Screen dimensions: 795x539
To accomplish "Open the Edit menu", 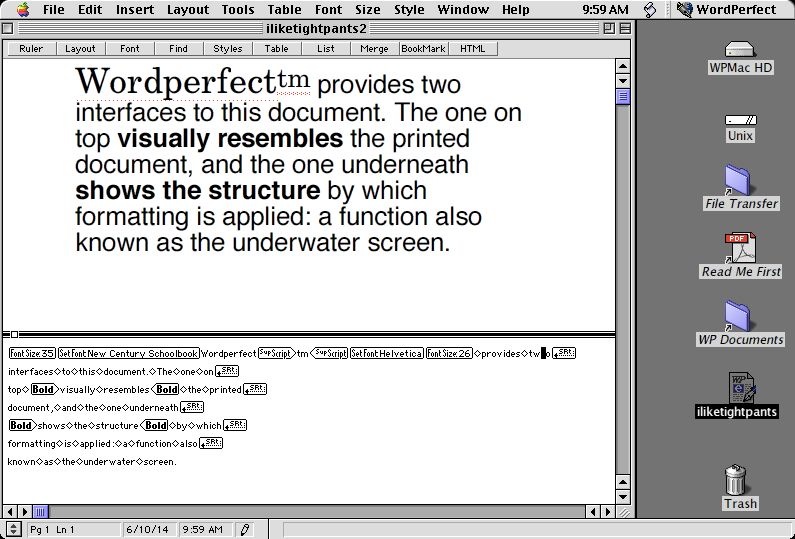I will point(90,9).
